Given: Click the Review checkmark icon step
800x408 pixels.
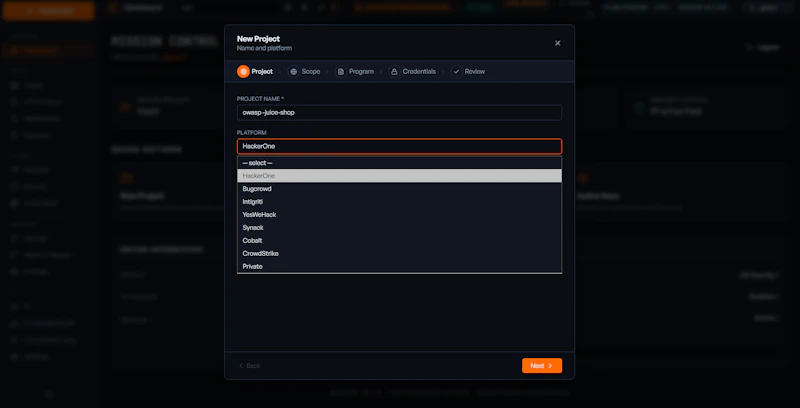Looking at the screenshot, I should pyautogui.click(x=457, y=71).
